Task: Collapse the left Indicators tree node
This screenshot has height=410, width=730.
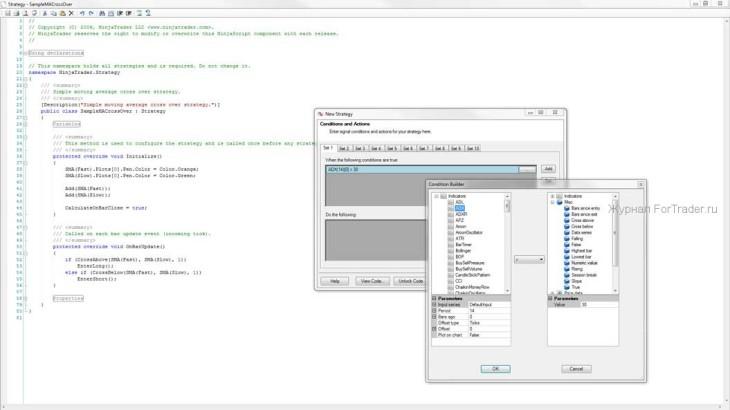Action: click(x=436, y=196)
